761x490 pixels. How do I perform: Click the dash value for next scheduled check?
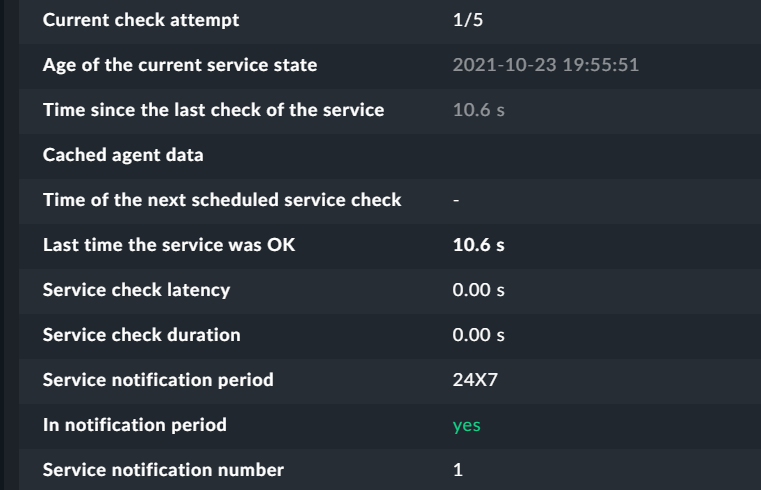coord(456,200)
